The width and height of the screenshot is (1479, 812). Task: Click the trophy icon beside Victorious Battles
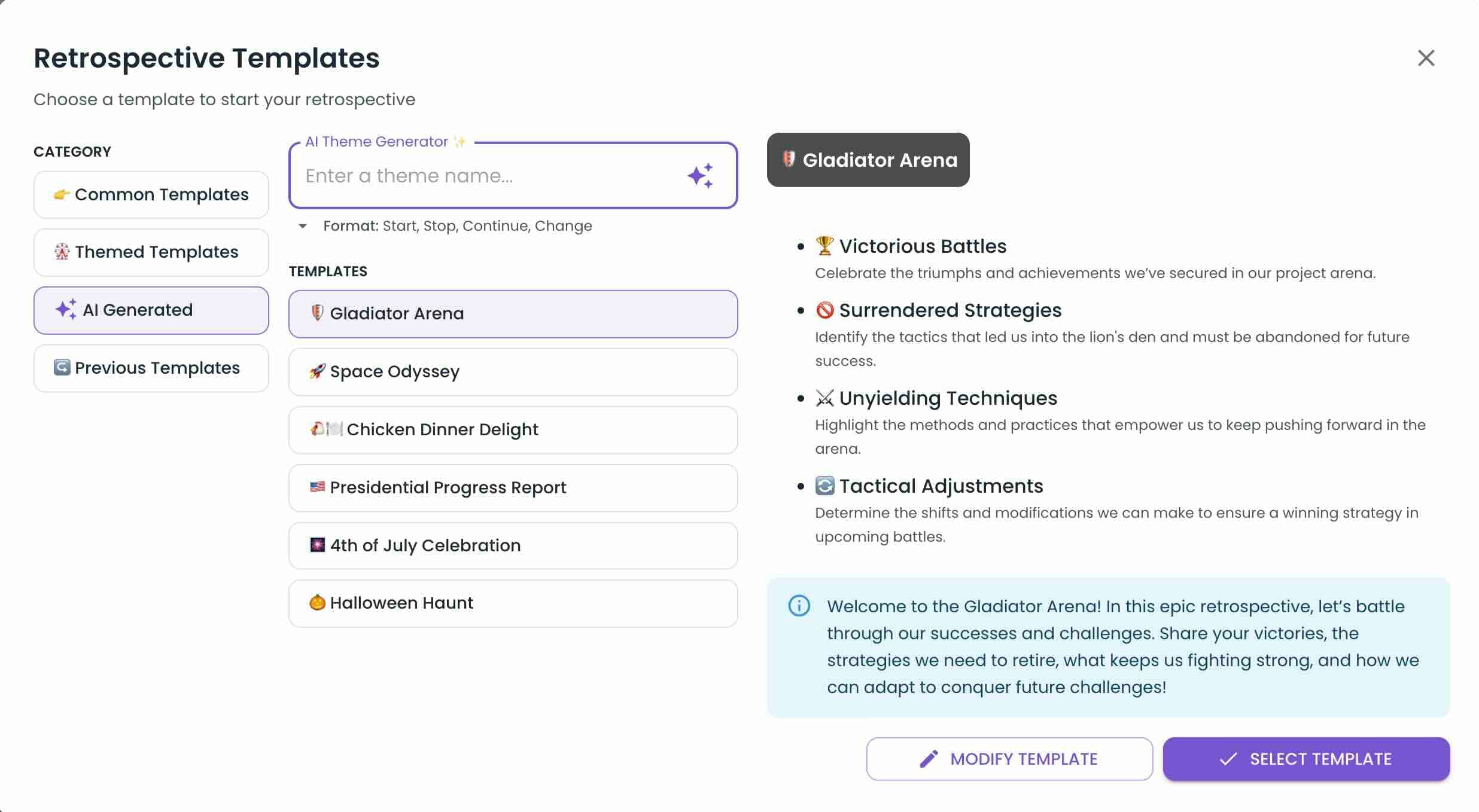pos(824,246)
